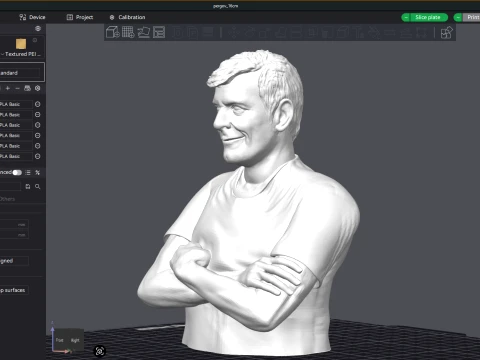This screenshot has width=480, height=360.
Task: Select the Scale tool in the toolbar
Action: pyautogui.click(x=264, y=32)
